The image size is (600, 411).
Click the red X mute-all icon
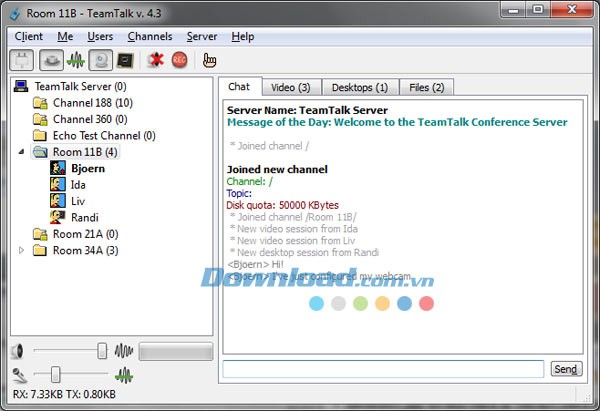coord(155,60)
